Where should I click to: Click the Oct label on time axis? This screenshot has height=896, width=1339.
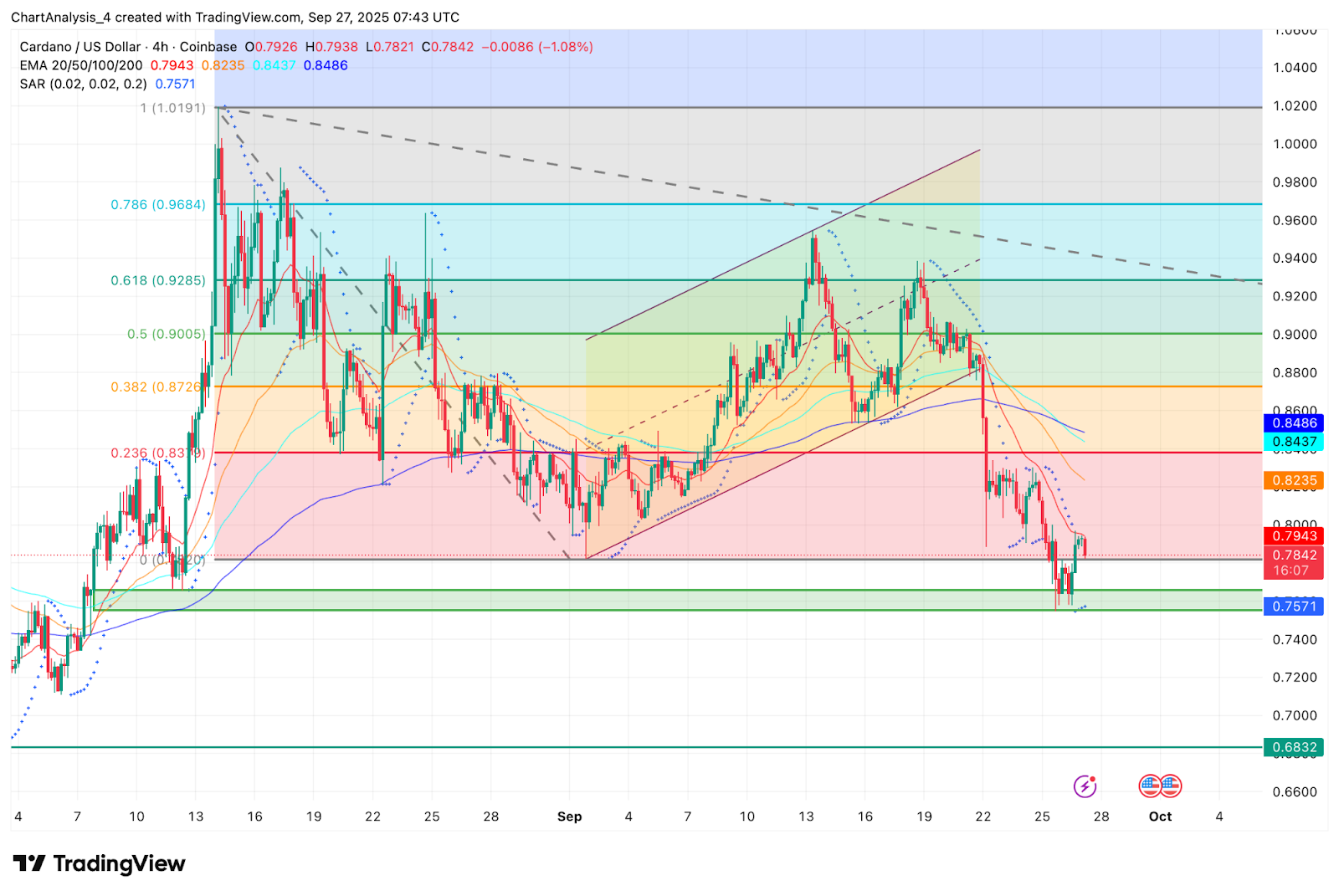tap(1160, 817)
